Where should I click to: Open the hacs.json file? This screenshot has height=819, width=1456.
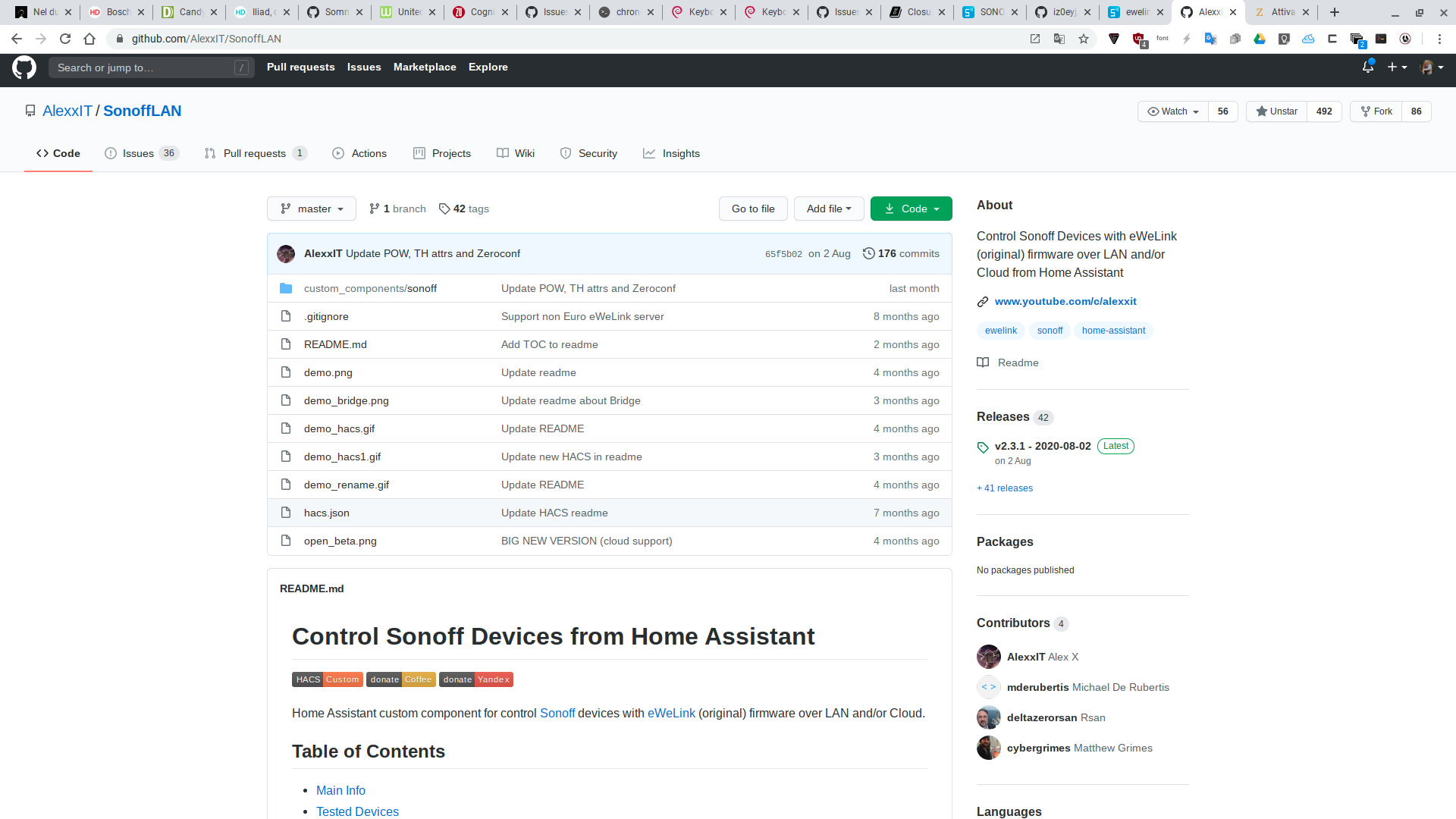[x=327, y=513]
